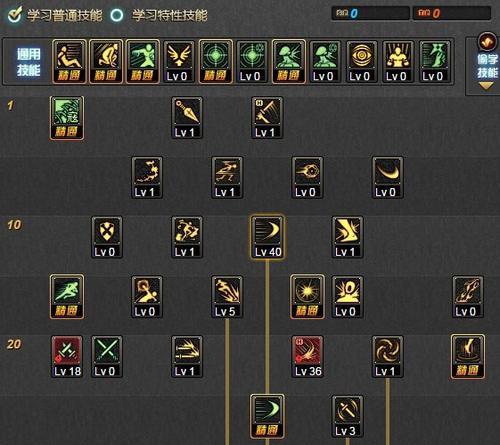Select the Lv 40 crescent slash skill

[268, 237]
